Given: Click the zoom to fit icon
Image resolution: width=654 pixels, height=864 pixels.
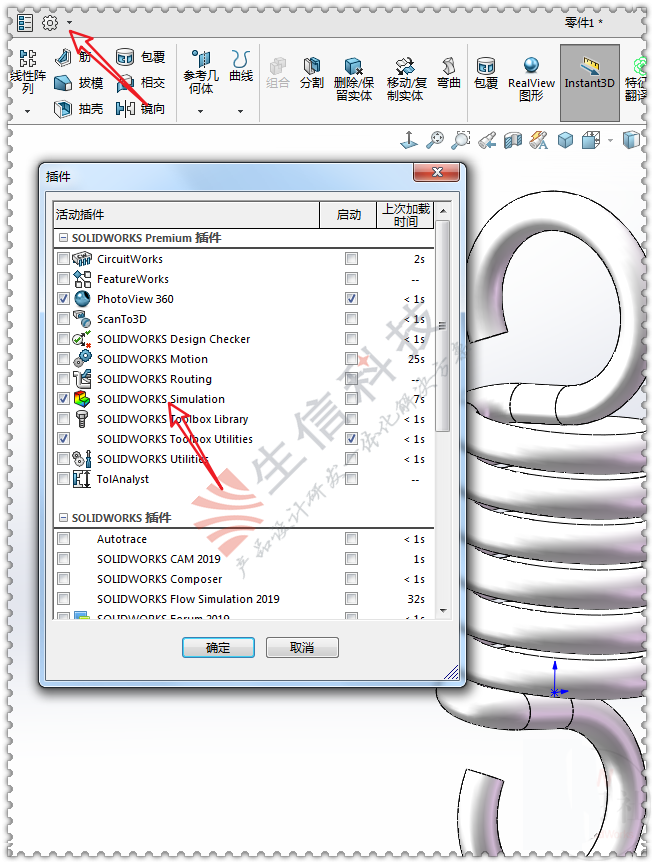Looking at the screenshot, I should point(435,140).
